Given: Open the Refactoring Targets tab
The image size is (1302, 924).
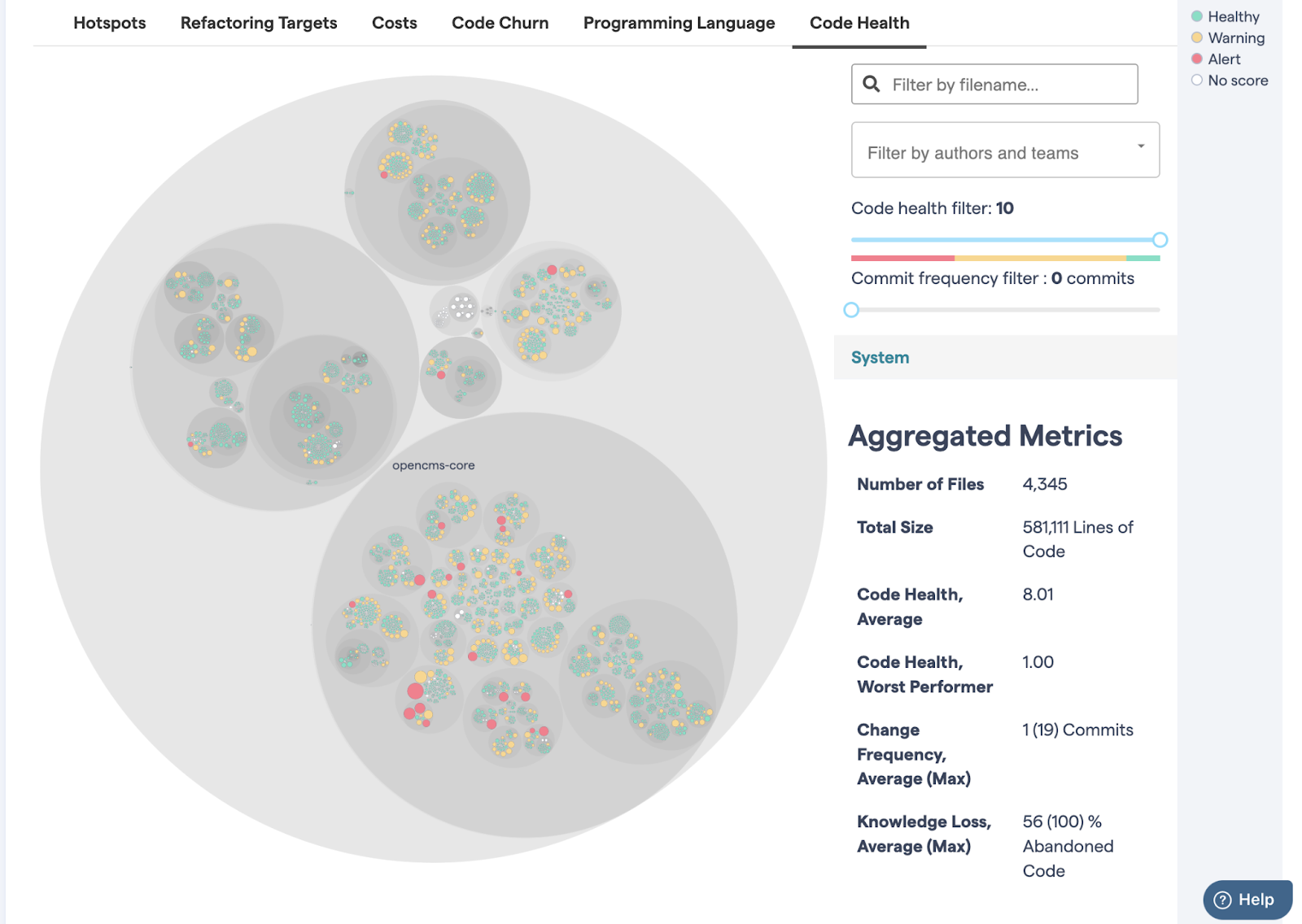Looking at the screenshot, I should 258,23.
